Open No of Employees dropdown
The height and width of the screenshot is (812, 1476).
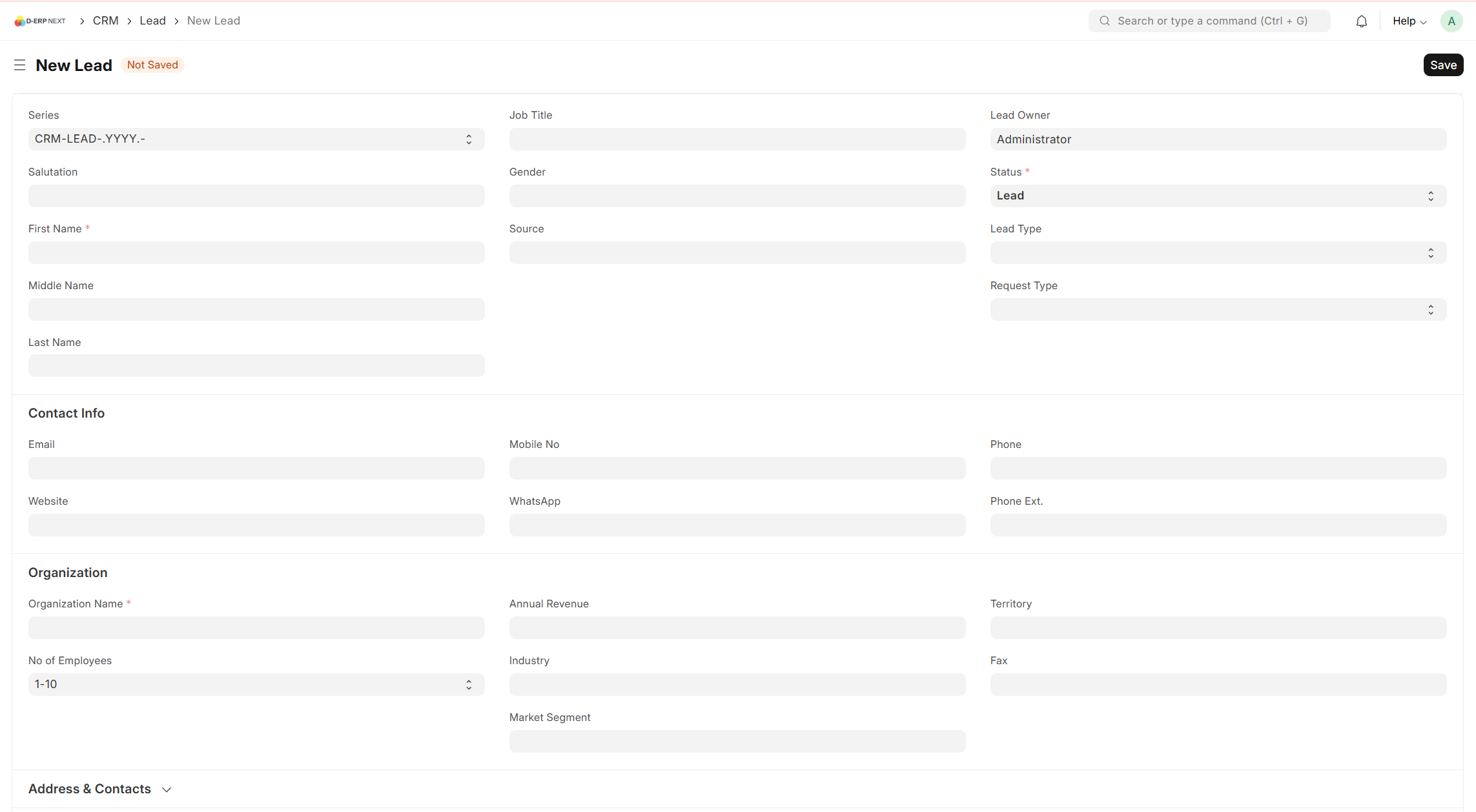pos(256,685)
